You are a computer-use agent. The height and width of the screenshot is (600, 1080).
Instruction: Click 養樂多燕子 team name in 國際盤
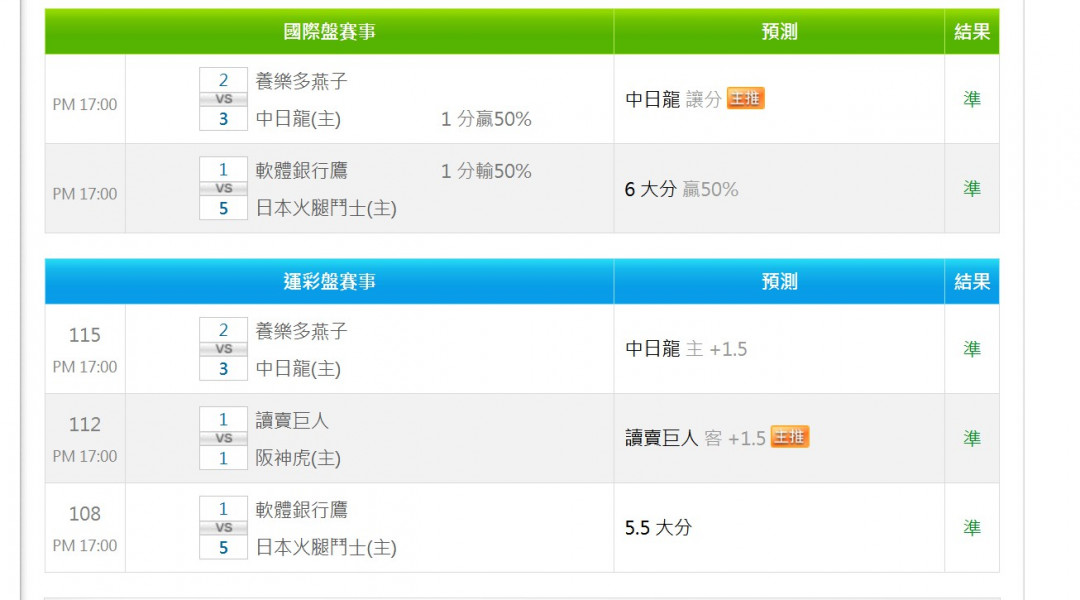click(x=301, y=81)
